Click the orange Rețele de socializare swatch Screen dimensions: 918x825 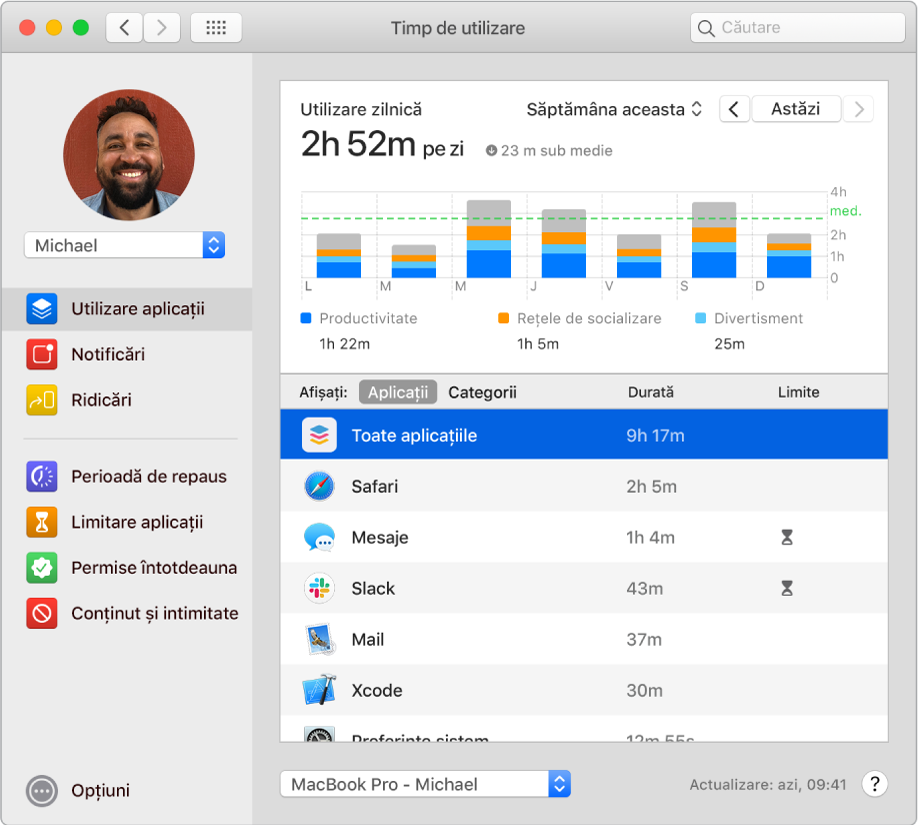pos(504,319)
